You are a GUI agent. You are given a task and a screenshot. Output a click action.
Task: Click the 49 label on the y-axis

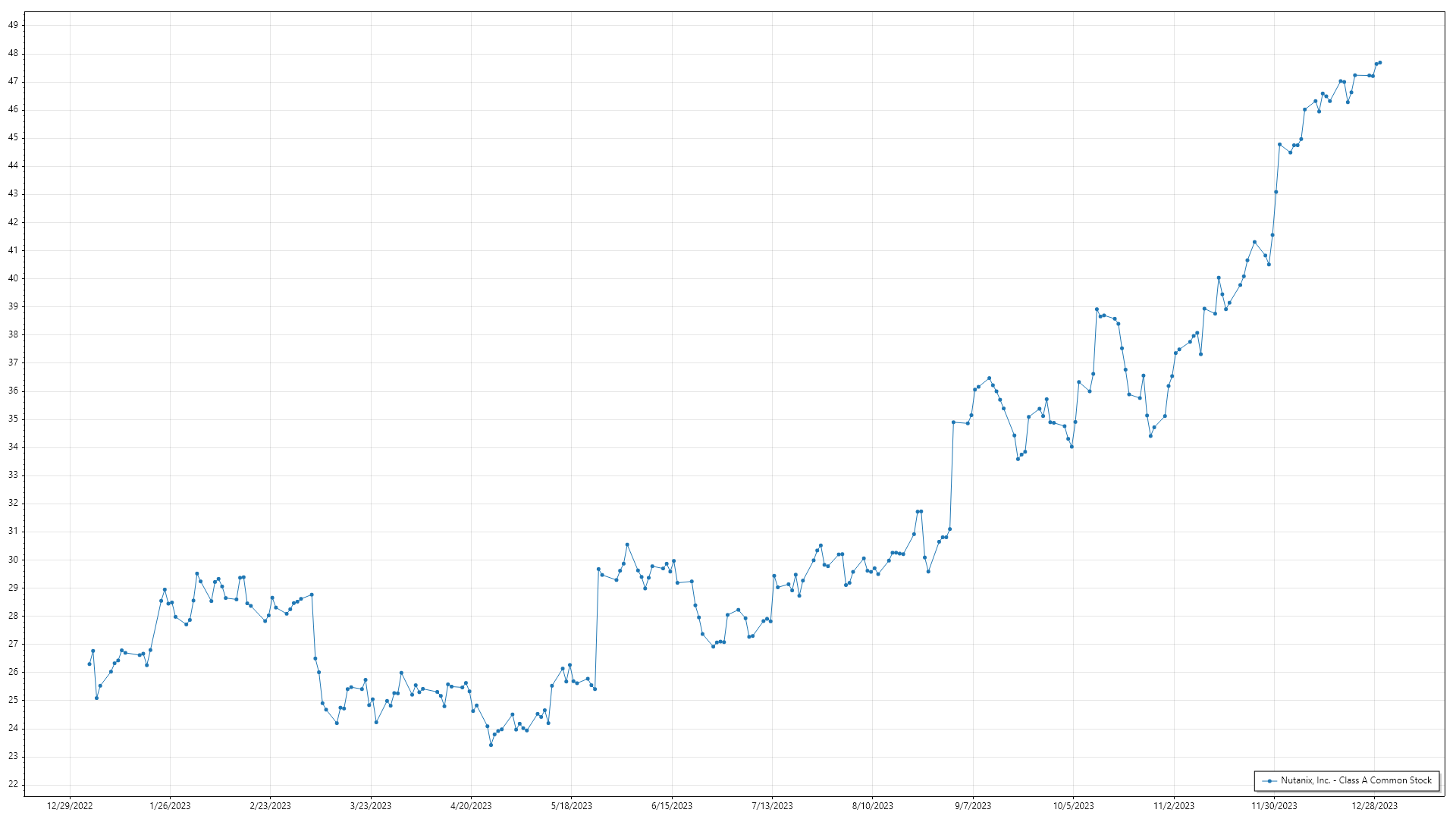tap(14, 25)
